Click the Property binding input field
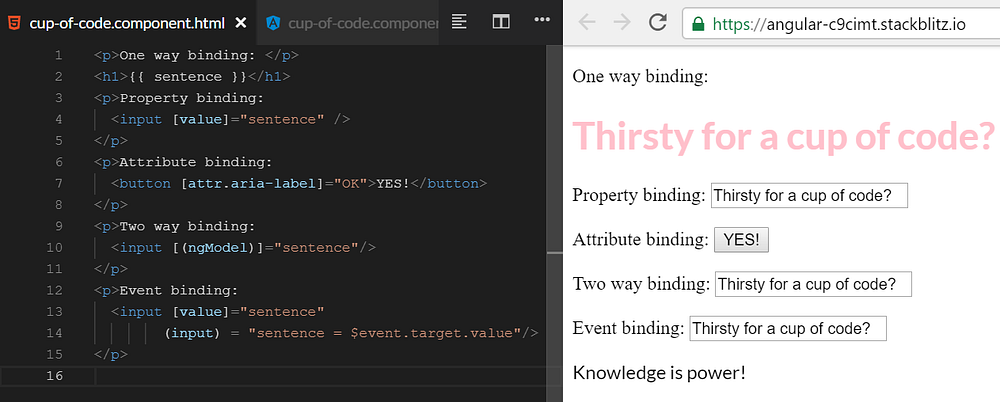The height and width of the screenshot is (402, 1000). click(x=809, y=196)
